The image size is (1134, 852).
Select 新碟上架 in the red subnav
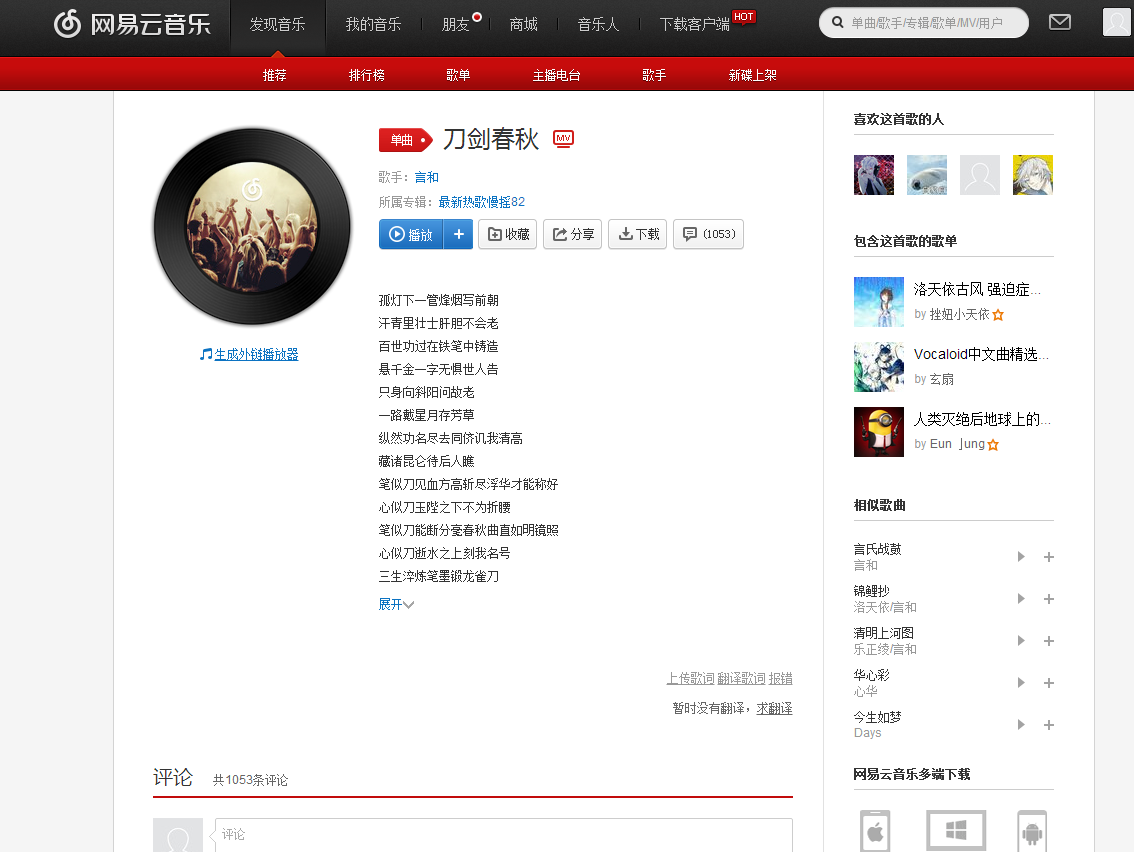click(752, 74)
